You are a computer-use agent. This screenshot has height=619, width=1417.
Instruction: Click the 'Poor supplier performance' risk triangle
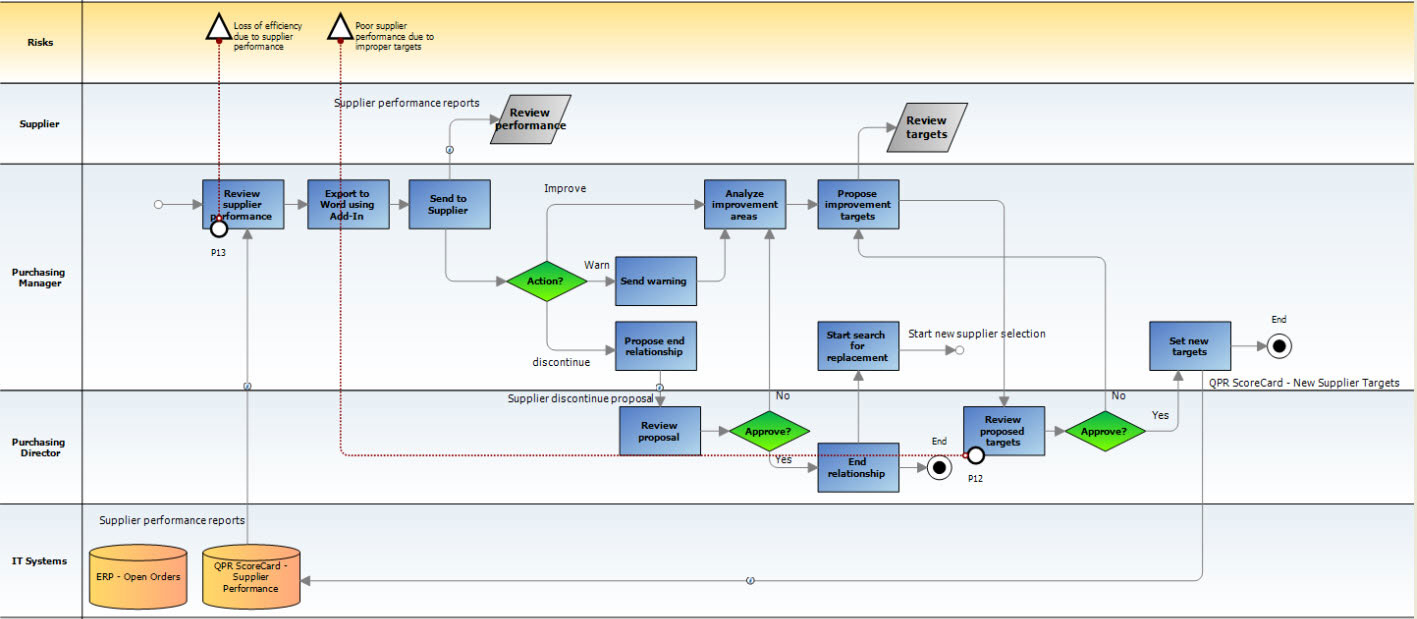(341, 27)
